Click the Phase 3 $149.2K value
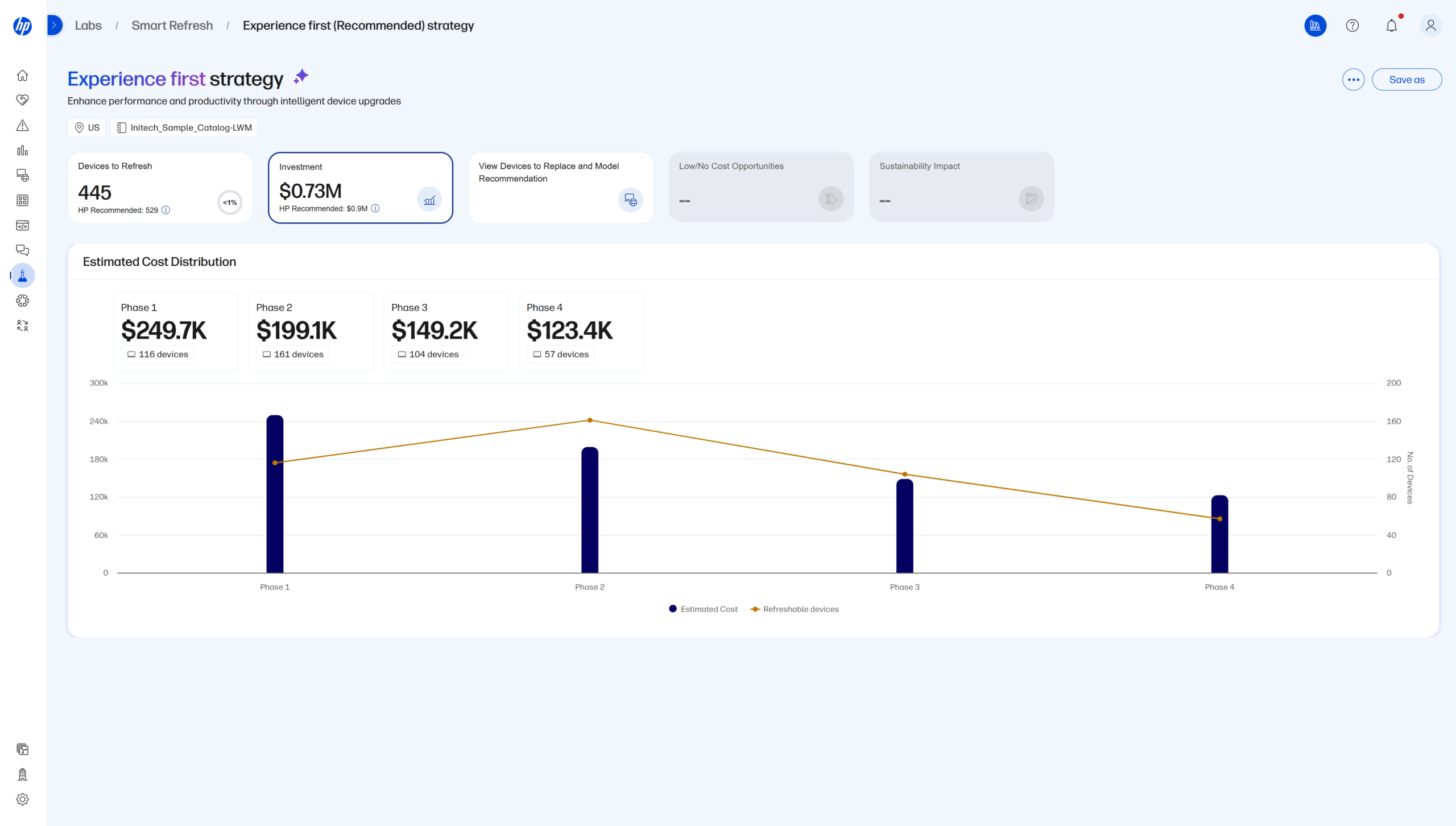 click(435, 330)
